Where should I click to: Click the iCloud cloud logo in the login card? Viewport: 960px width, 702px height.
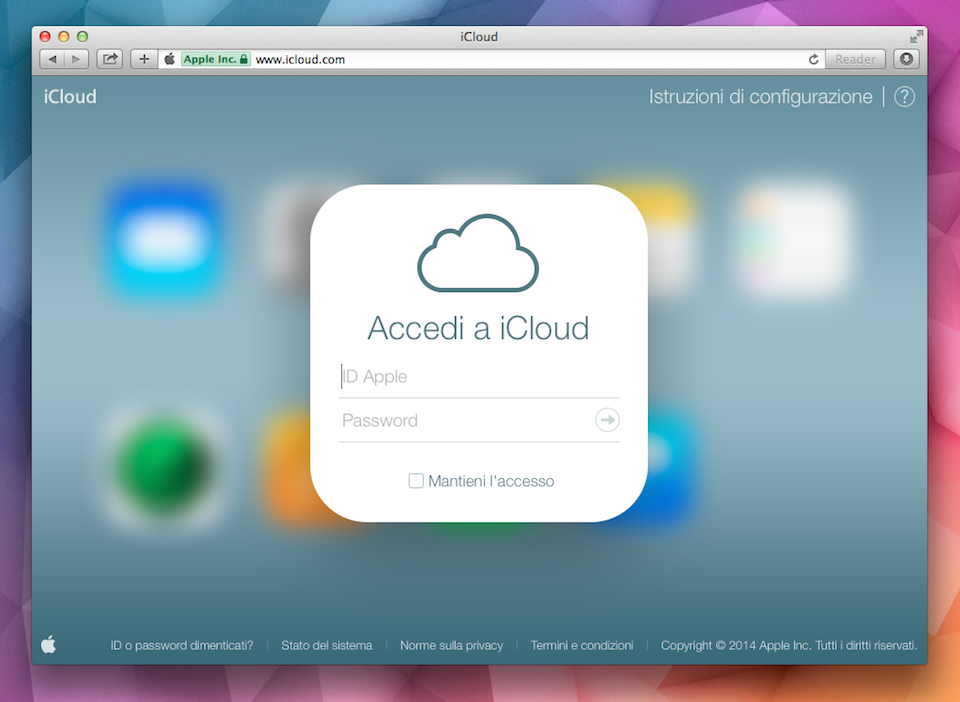pyautogui.click(x=478, y=253)
